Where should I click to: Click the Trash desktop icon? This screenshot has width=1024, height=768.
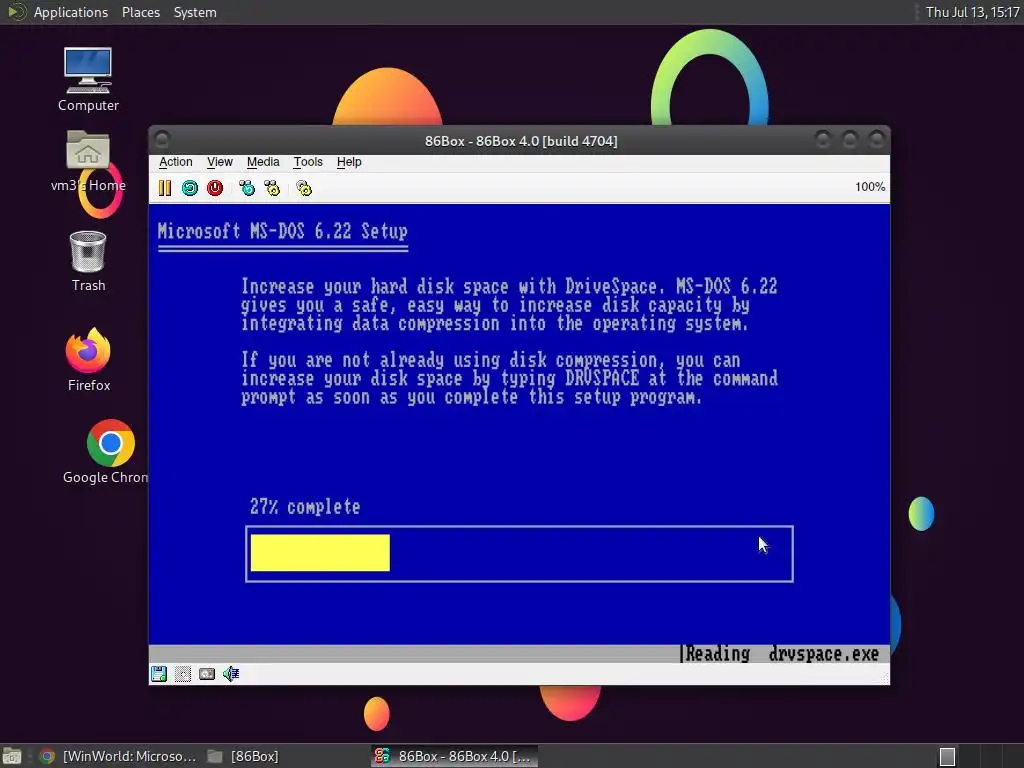click(x=88, y=261)
